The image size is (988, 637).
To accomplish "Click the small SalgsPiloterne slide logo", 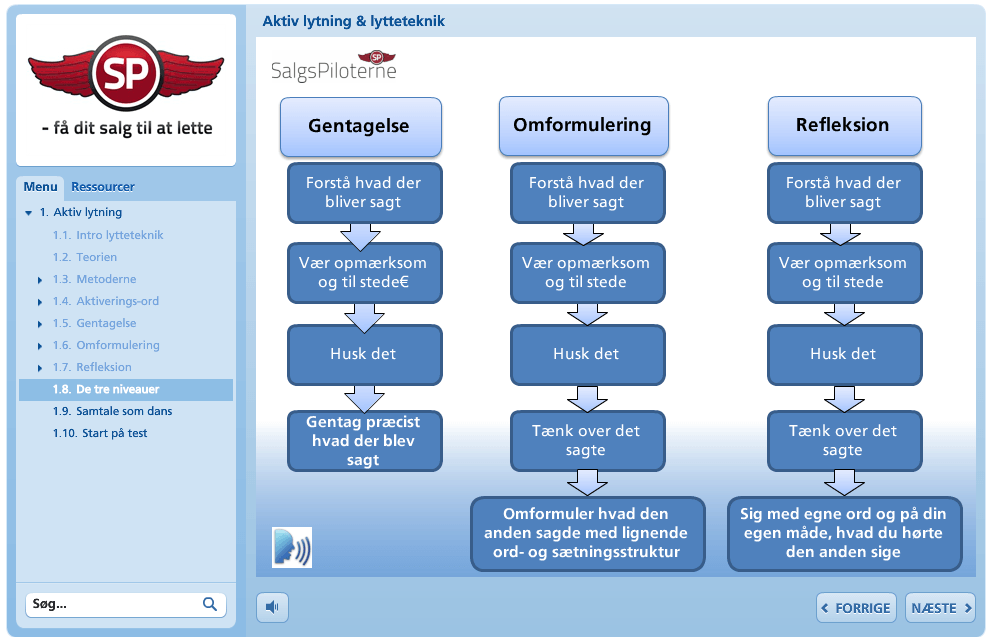I will (333, 67).
